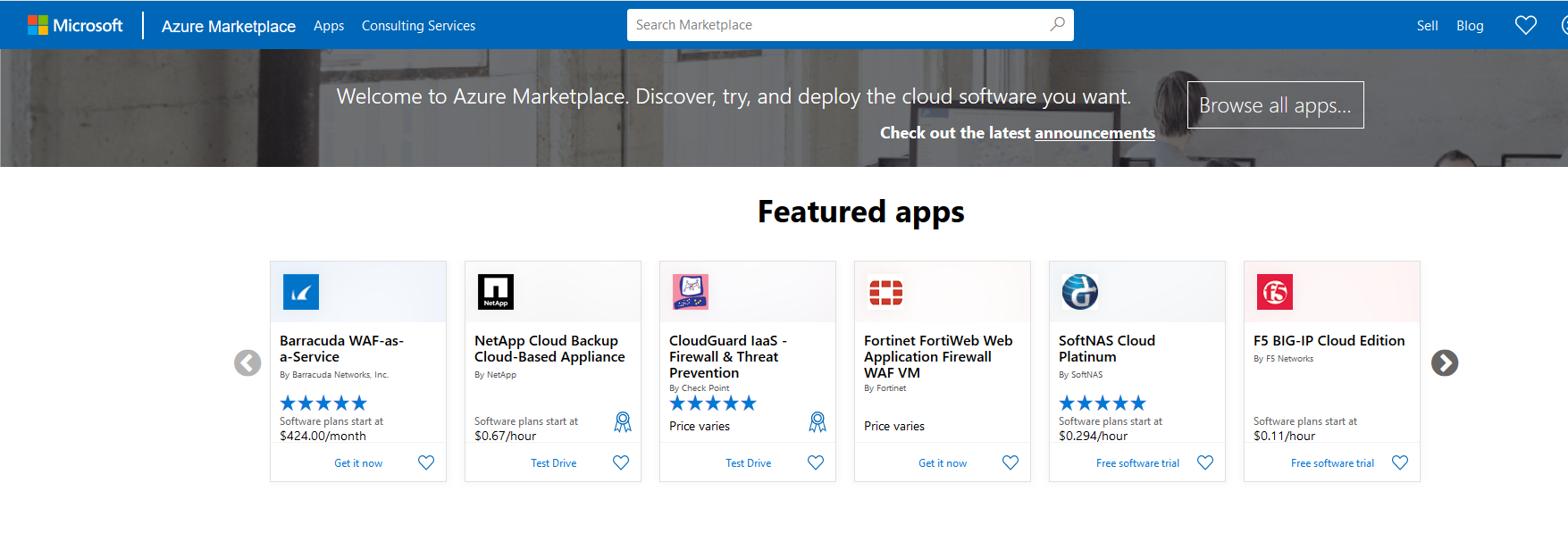Open F5 BIG-IP Cloud Edition title
This screenshot has width=1568, height=541.
pos(1329,341)
